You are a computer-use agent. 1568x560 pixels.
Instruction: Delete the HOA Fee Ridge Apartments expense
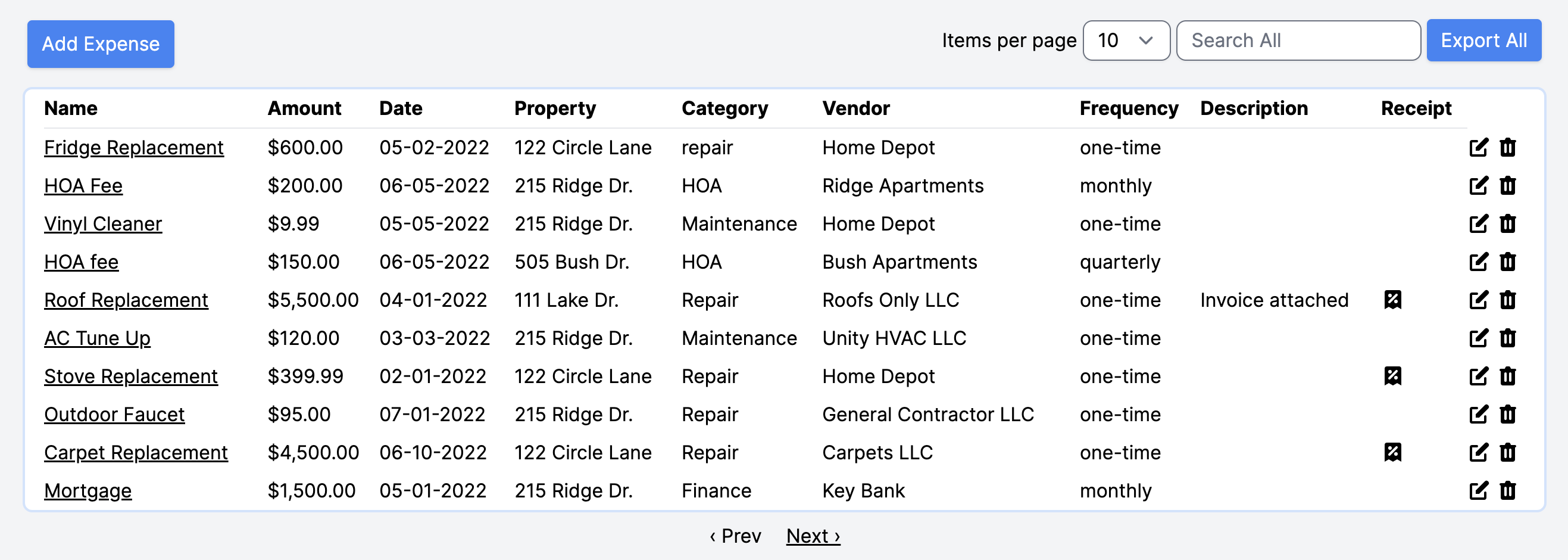pos(1507,185)
